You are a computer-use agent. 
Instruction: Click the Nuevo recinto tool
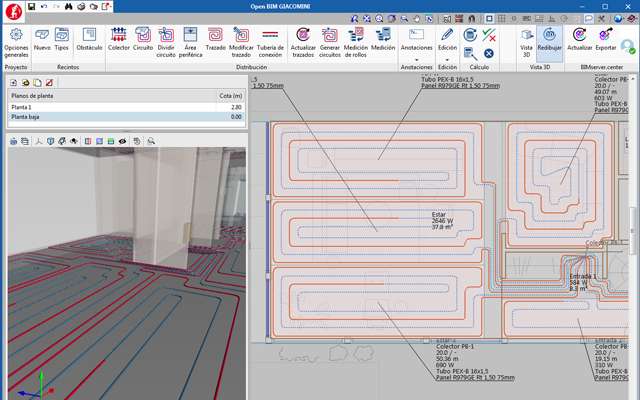(42, 40)
